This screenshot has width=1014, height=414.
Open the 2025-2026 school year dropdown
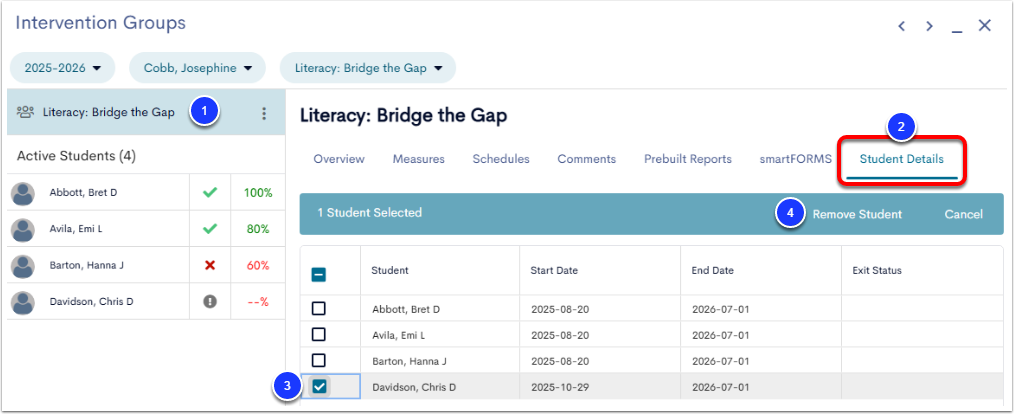pos(62,68)
